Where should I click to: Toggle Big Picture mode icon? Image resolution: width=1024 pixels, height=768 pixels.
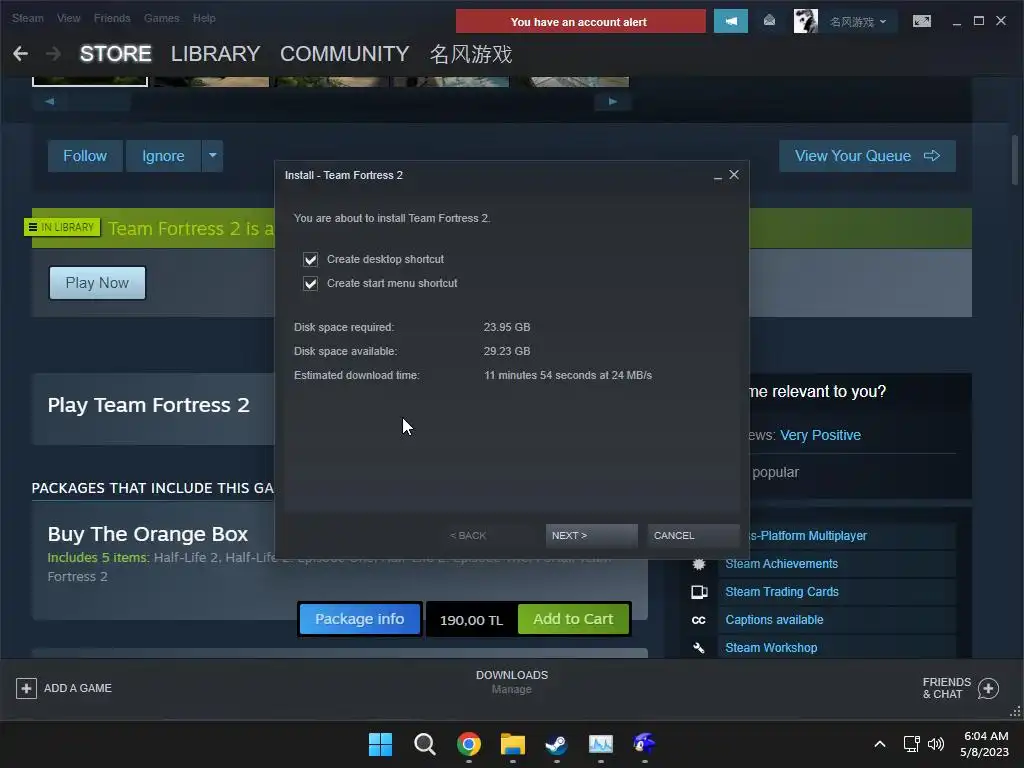[921, 22]
